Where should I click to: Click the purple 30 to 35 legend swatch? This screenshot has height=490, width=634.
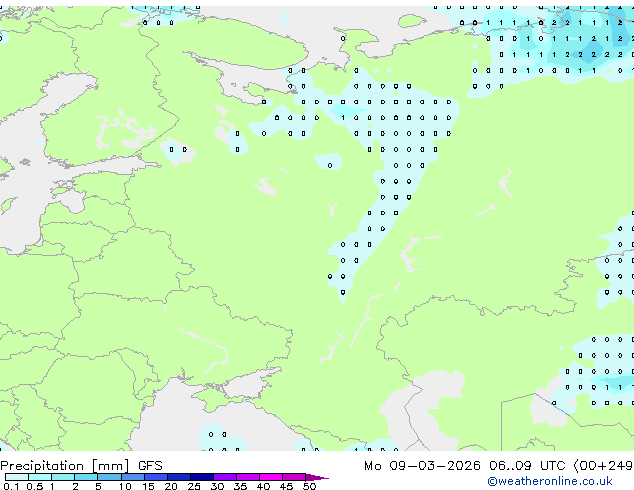[224, 477]
